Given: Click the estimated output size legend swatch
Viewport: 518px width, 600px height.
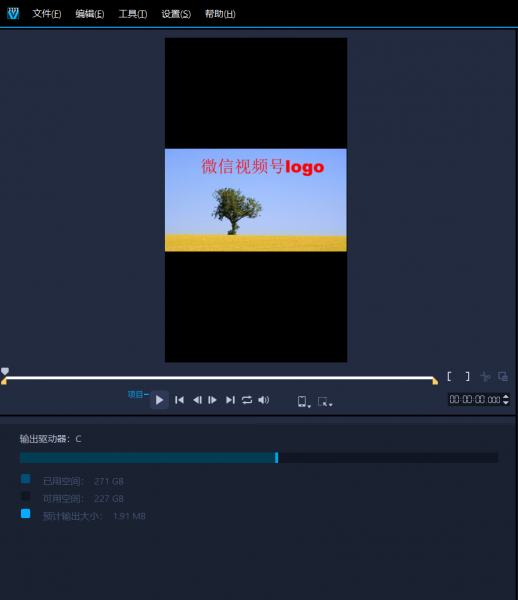Looking at the screenshot, I should click(x=26, y=514).
